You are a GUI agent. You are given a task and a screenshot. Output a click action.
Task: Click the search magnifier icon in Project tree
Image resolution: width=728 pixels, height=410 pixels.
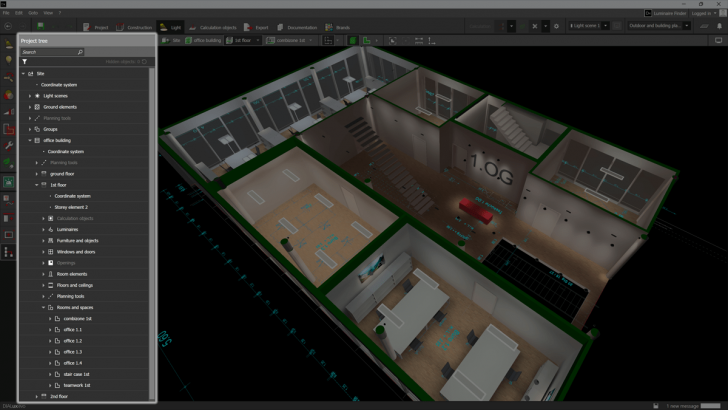coord(80,52)
